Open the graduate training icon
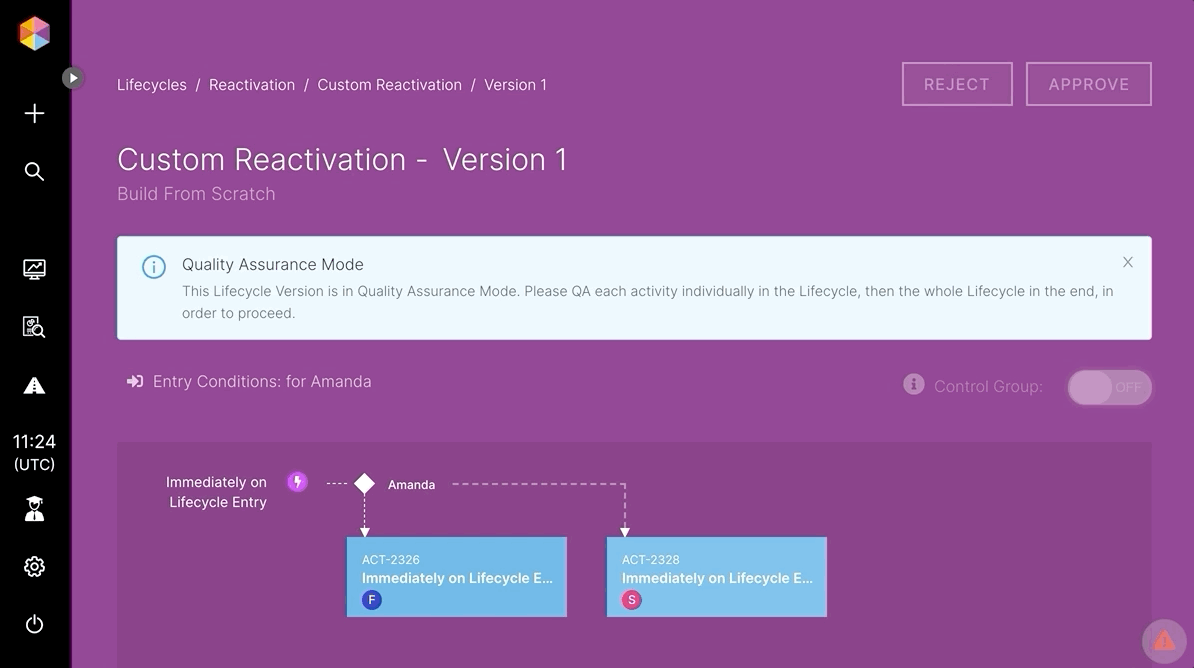This screenshot has height=668, width=1194. 34,509
